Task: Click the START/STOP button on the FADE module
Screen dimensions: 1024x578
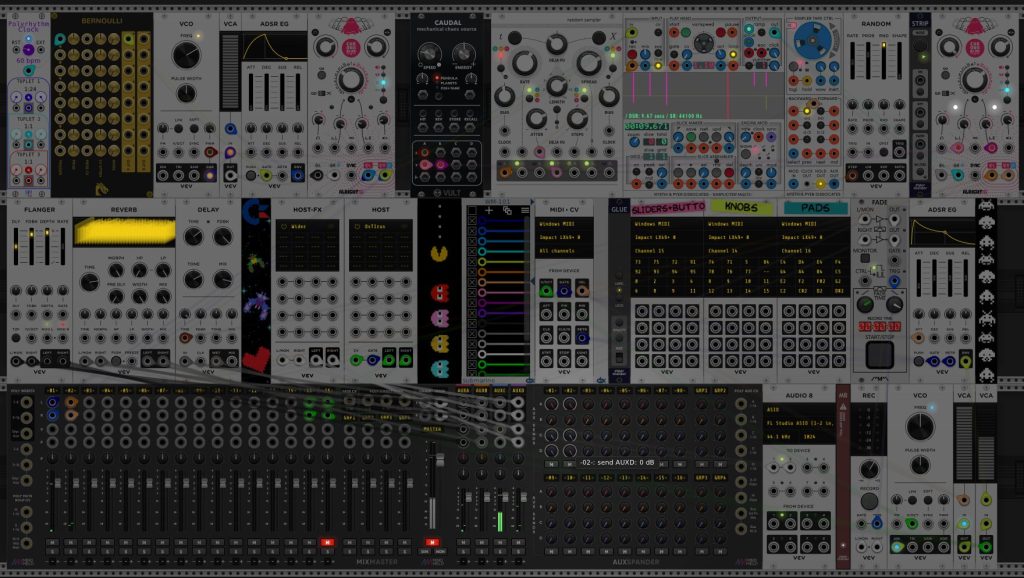Action: click(x=879, y=355)
